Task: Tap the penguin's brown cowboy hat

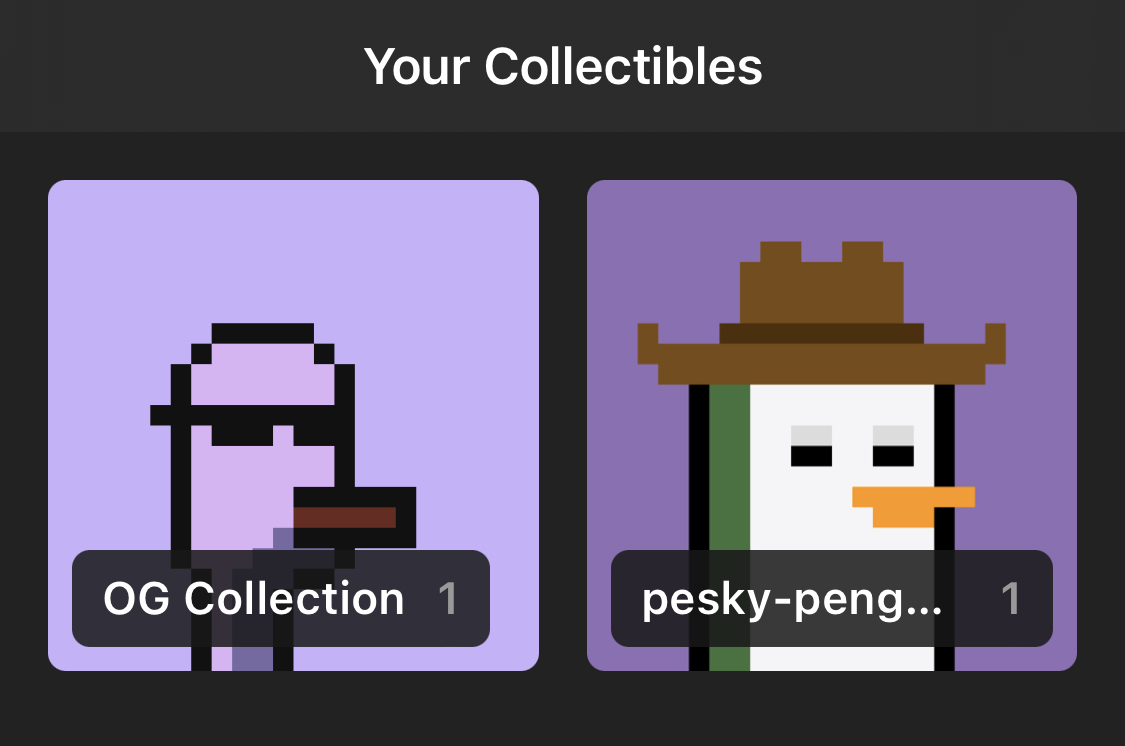Action: (x=822, y=313)
